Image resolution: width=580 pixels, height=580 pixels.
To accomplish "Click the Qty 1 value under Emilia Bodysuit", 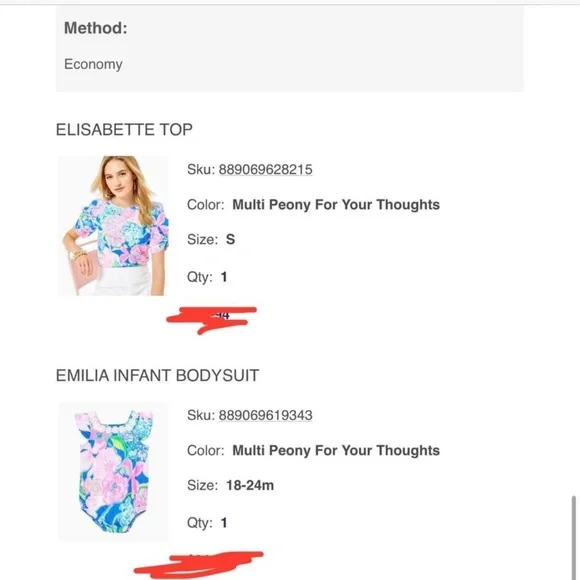I will 223,523.
